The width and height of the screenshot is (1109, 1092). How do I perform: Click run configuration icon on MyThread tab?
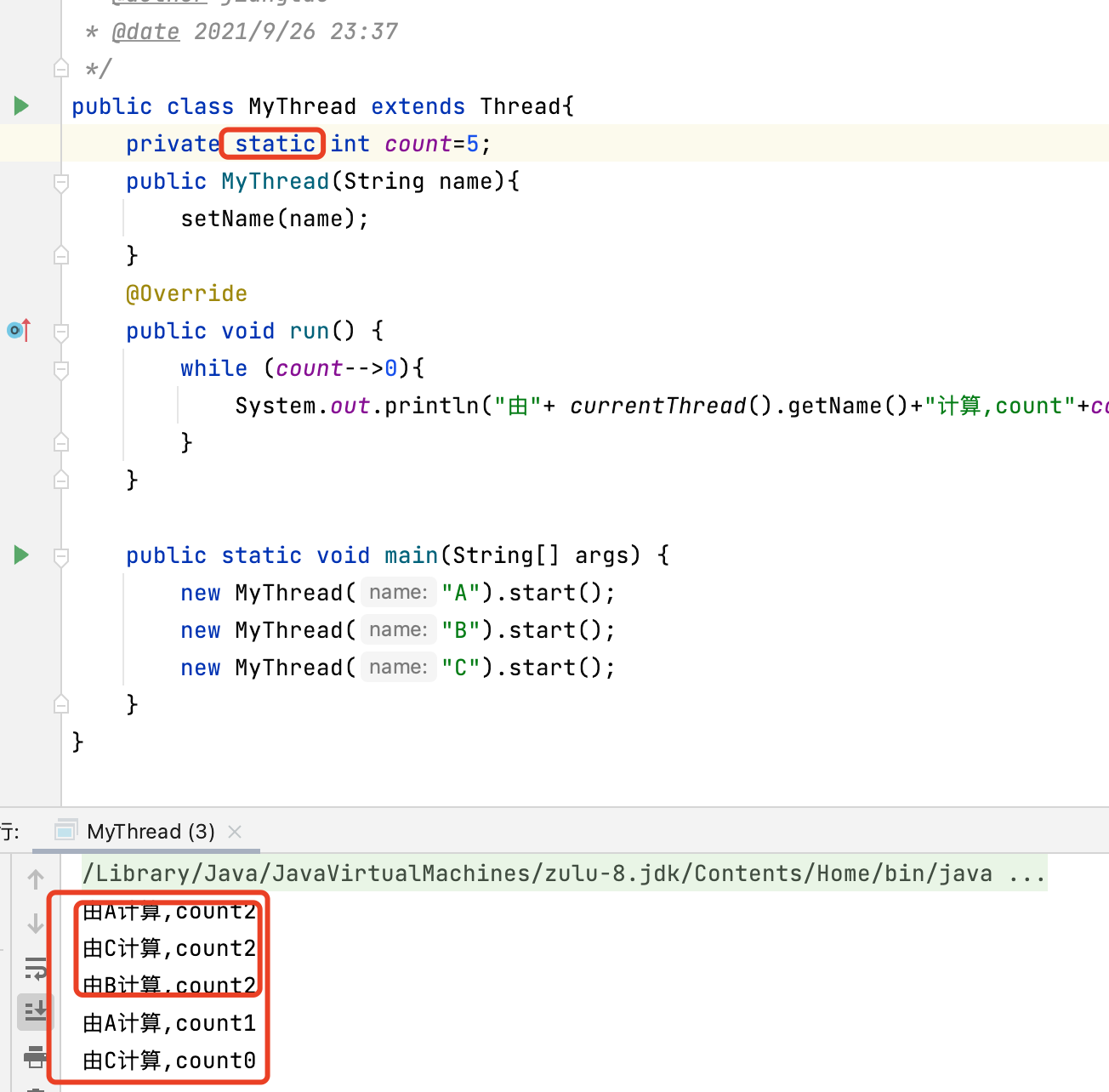(65, 831)
